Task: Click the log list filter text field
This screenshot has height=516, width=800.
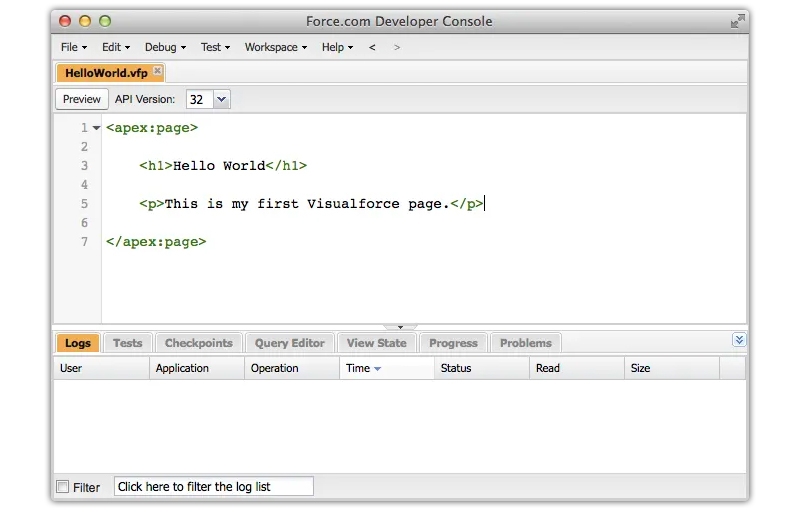Action: [x=214, y=486]
